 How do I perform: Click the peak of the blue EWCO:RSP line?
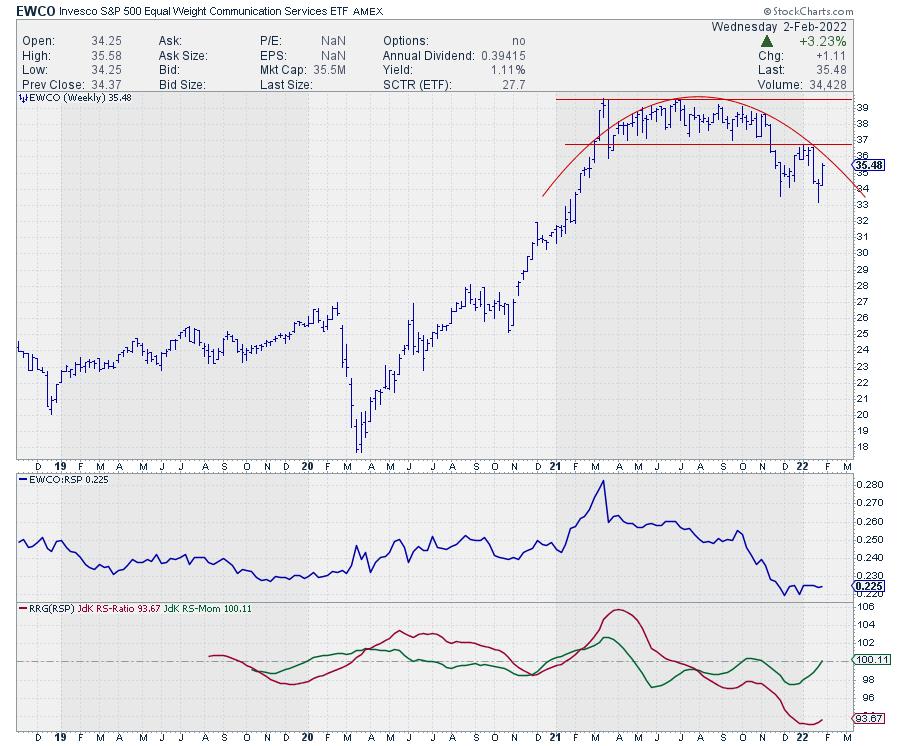click(603, 482)
